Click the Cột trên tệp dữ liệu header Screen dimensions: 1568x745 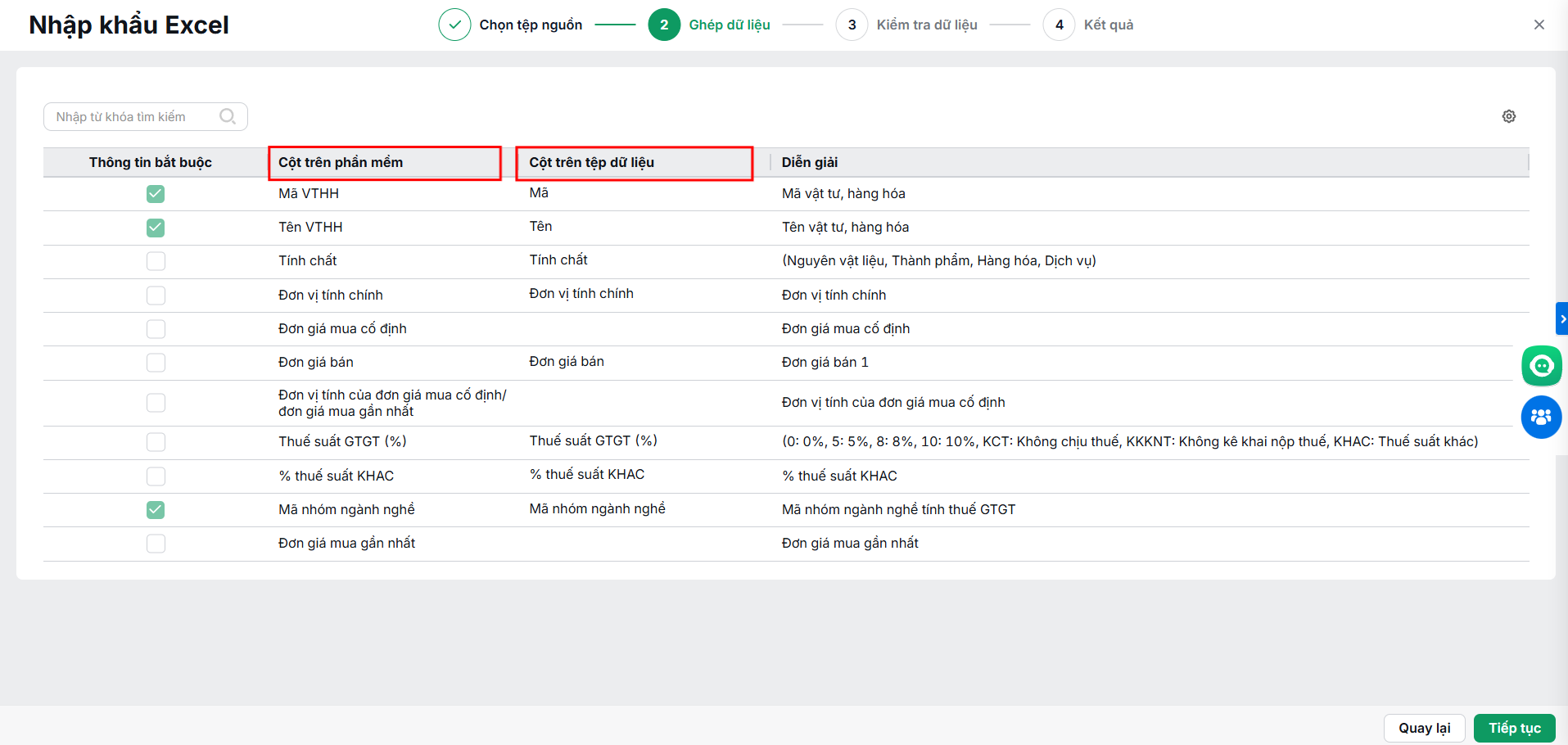click(592, 162)
